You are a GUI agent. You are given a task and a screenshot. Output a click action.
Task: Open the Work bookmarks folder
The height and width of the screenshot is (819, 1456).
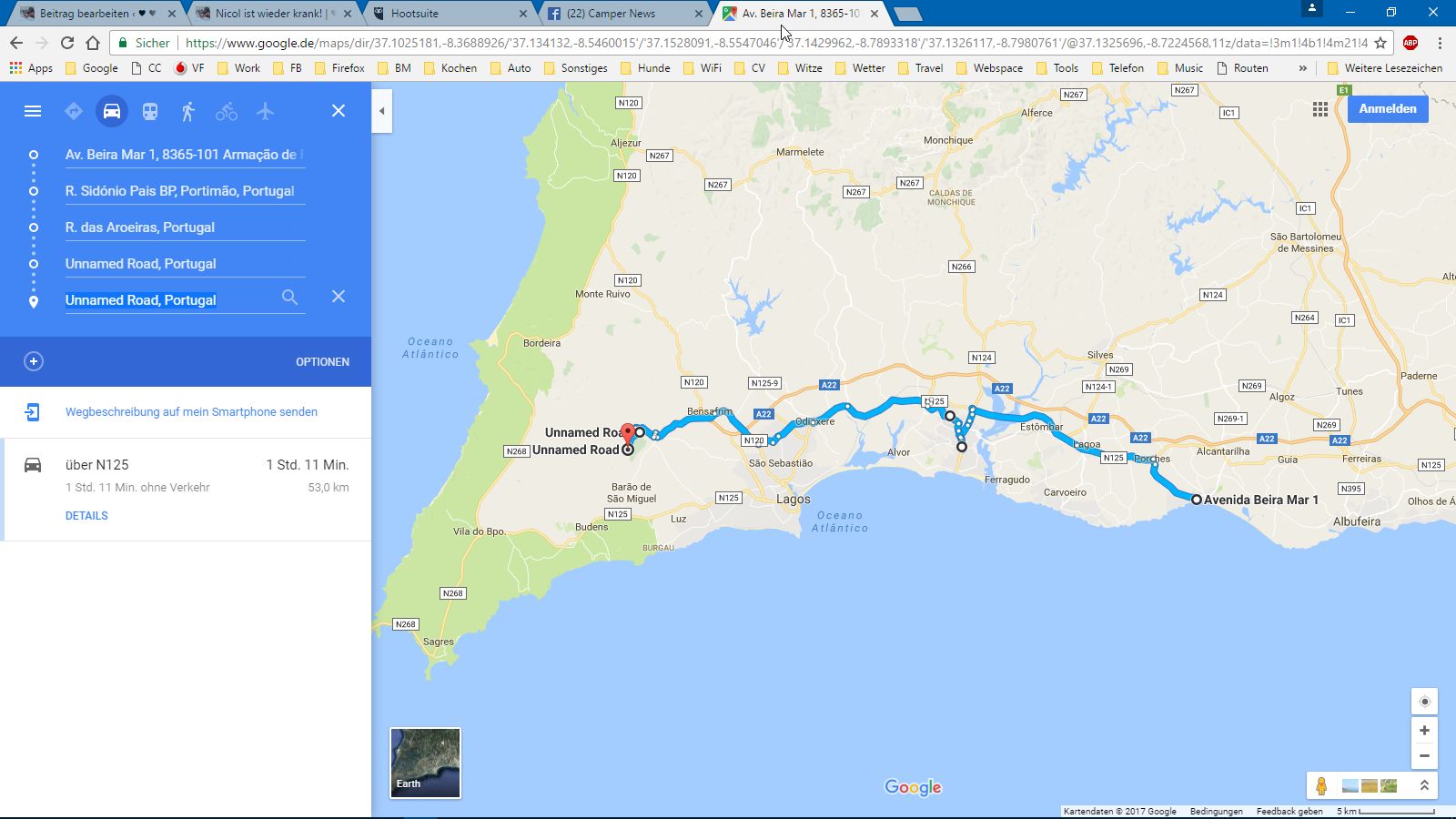click(238, 68)
